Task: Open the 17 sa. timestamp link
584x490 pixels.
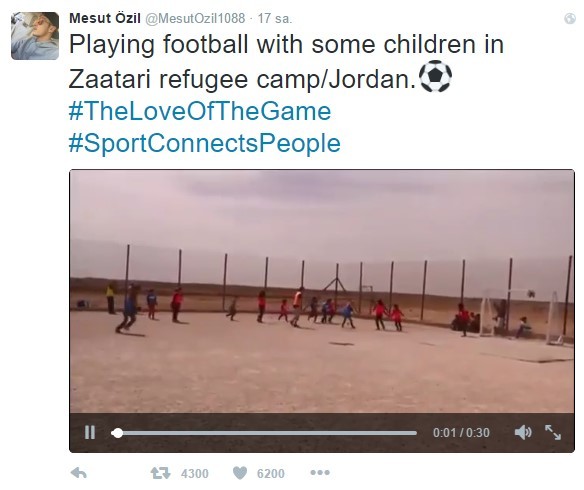Action: tap(275, 18)
